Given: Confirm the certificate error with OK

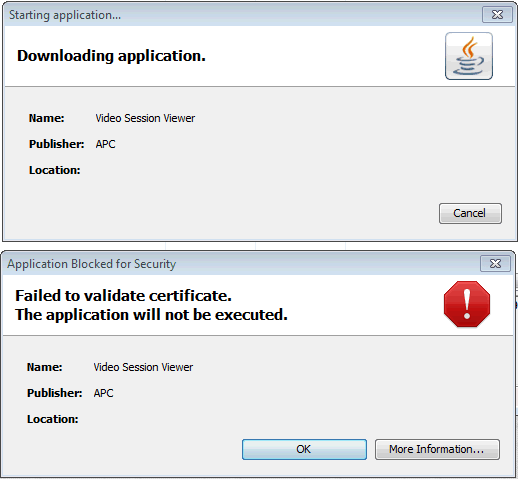Looking at the screenshot, I should click(304, 449).
